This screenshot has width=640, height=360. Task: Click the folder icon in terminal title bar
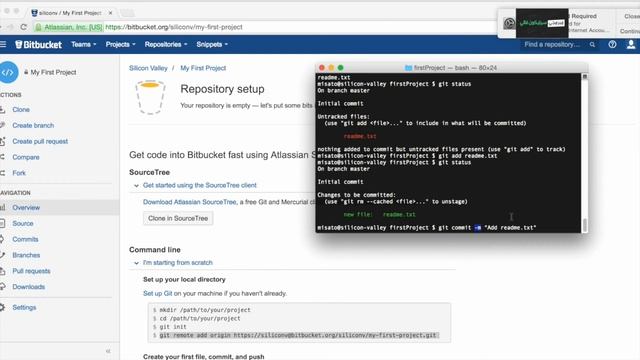point(408,68)
